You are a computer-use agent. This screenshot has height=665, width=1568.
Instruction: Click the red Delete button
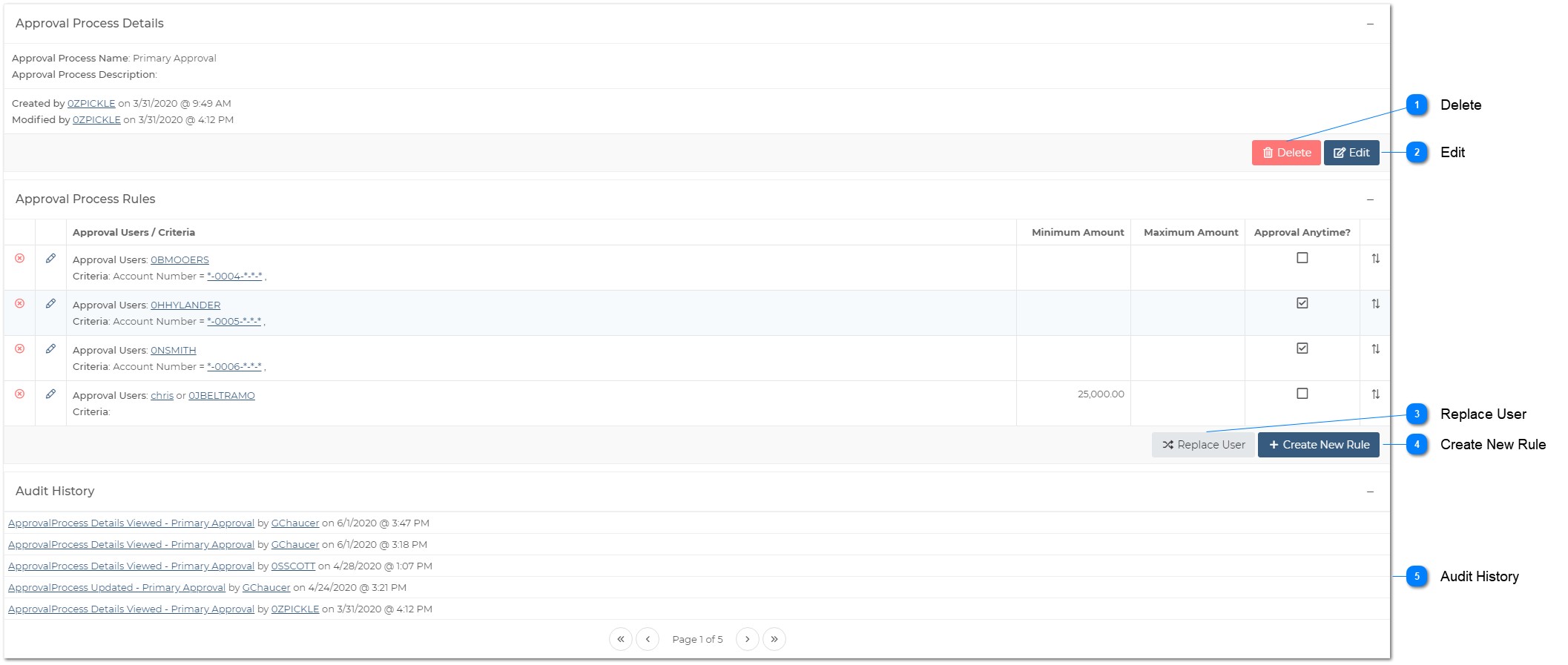coord(1286,153)
